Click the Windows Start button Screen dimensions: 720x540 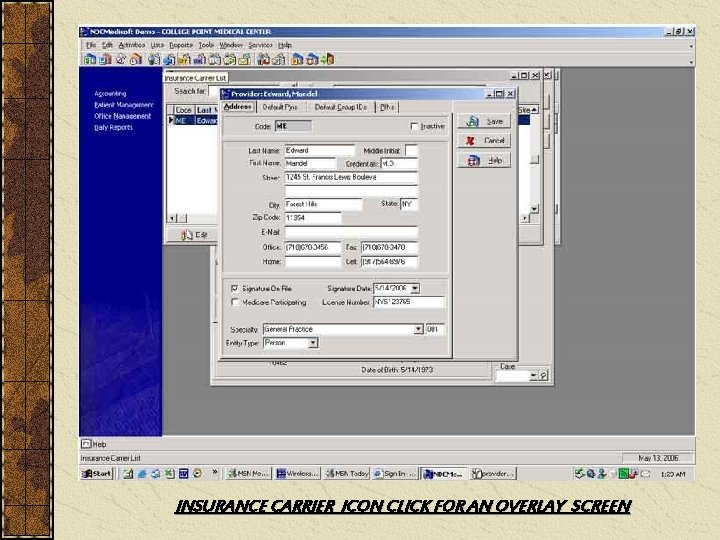(x=96, y=473)
